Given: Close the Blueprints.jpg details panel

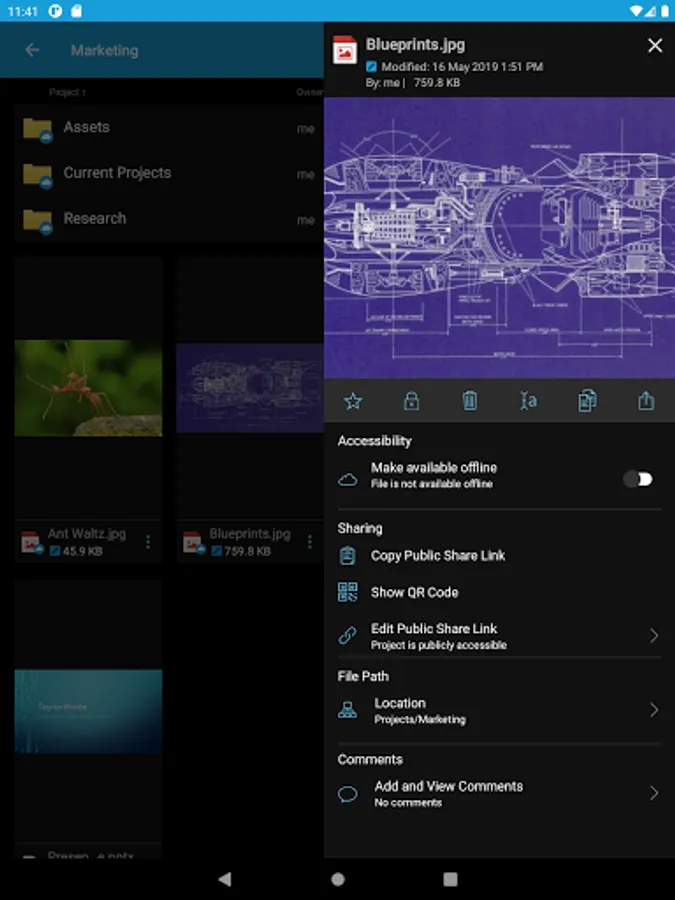Looking at the screenshot, I should click(x=655, y=45).
